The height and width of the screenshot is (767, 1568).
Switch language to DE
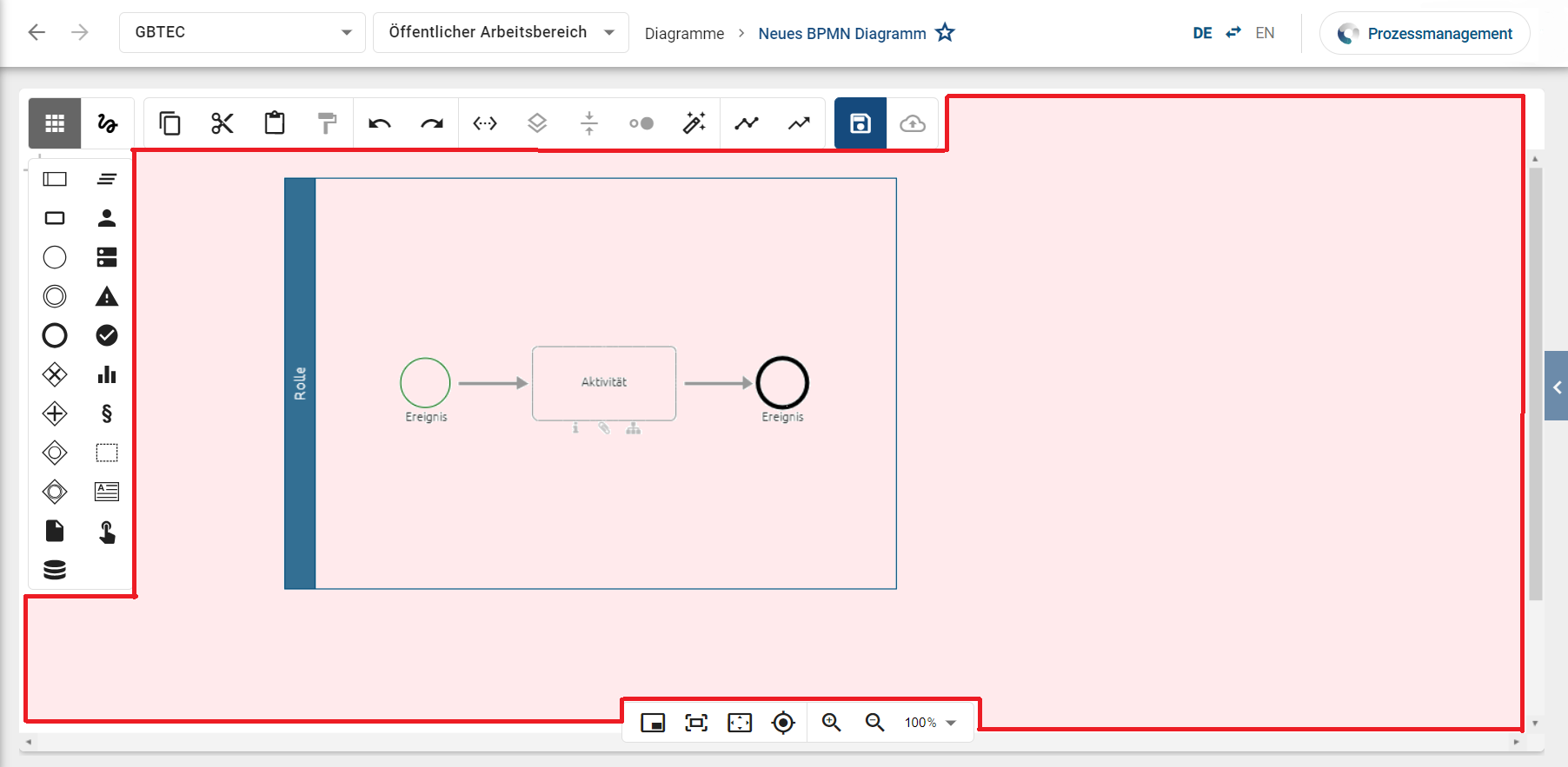coord(1202,33)
